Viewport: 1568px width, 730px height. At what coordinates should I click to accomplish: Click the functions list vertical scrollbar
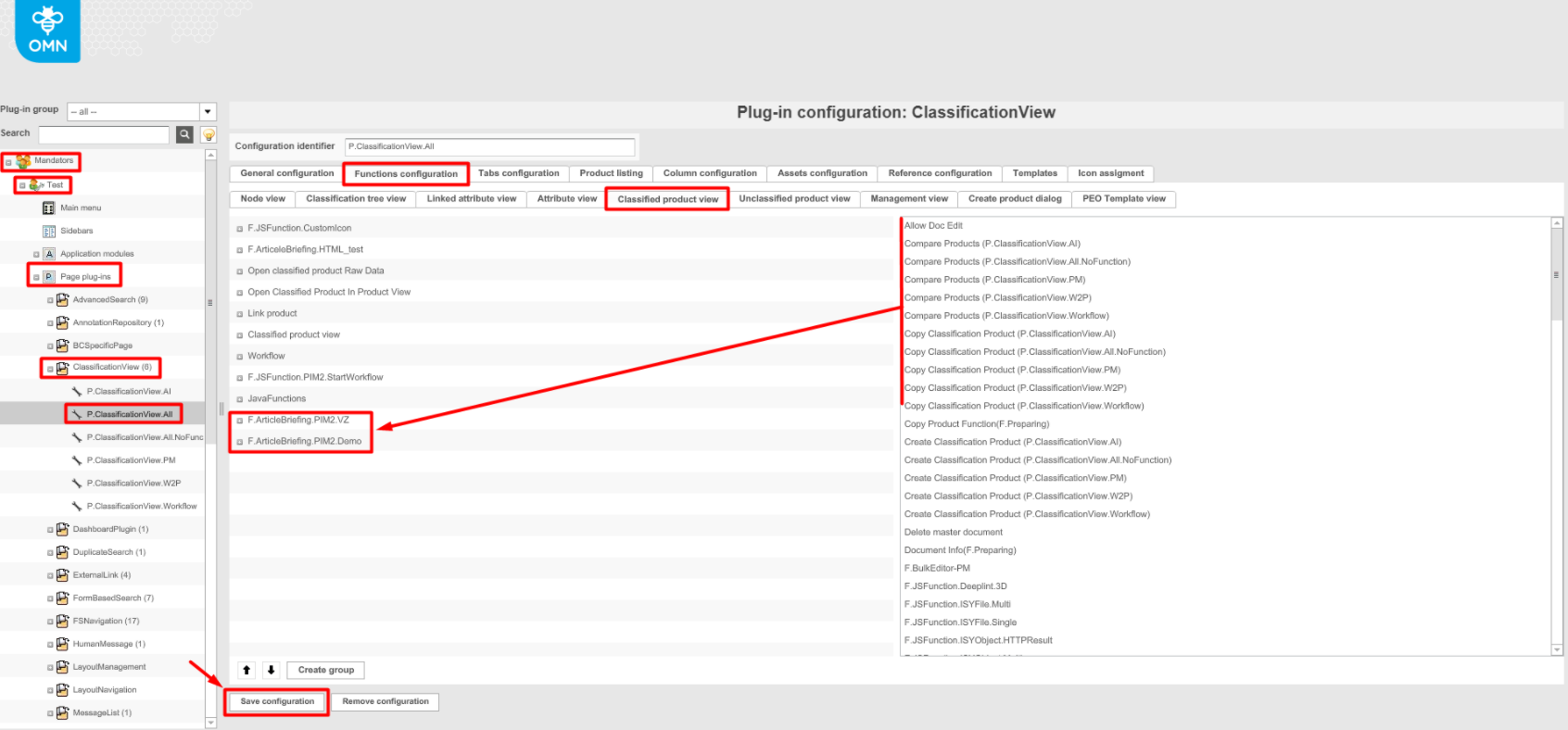coord(1557,273)
